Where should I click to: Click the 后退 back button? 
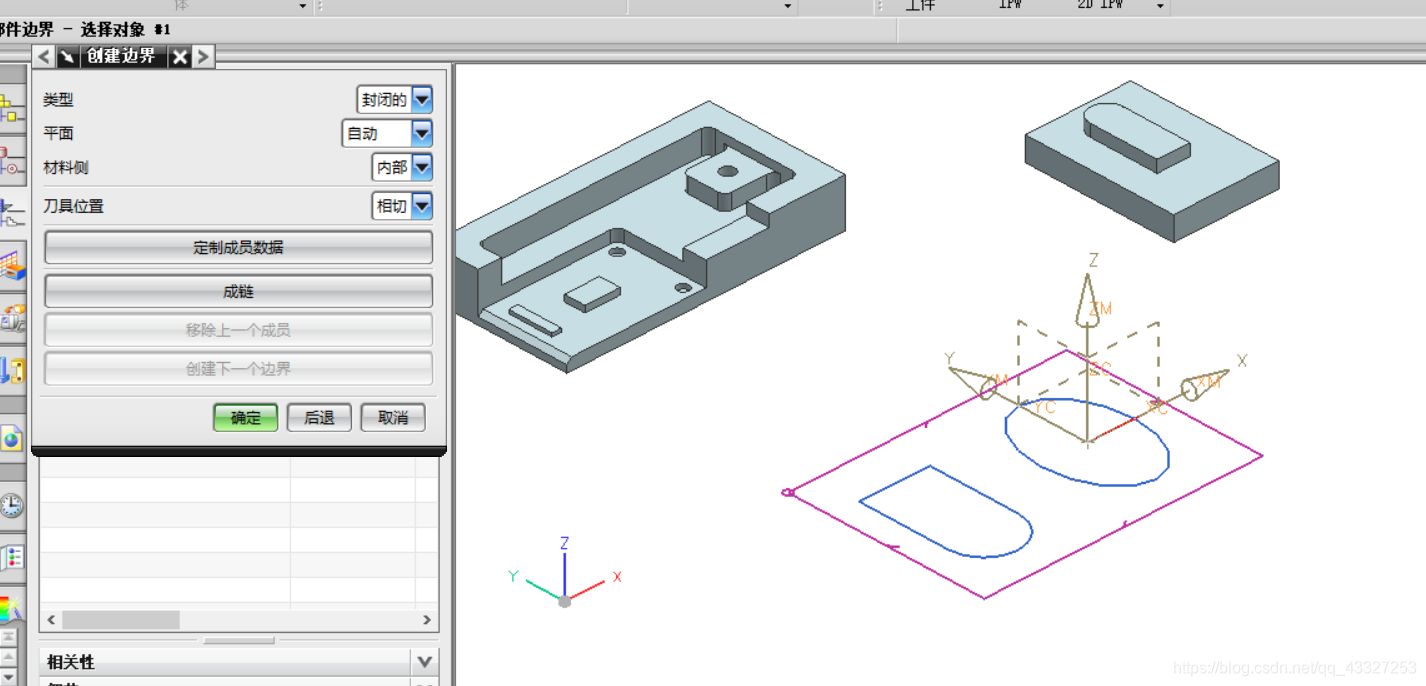[319, 417]
